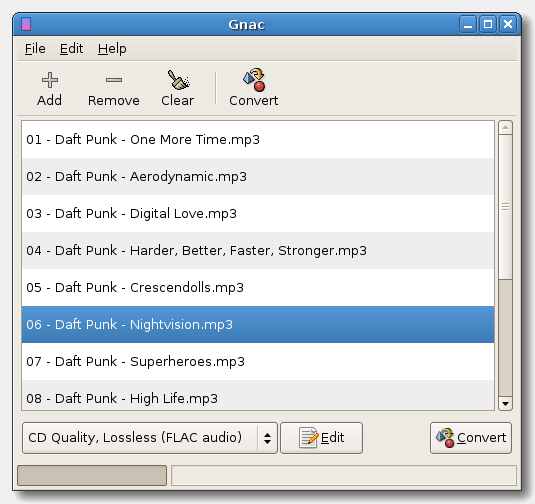Viewport: 535px width, 504px height.
Task: Click the toolbar Convert icon
Action: coord(254,80)
